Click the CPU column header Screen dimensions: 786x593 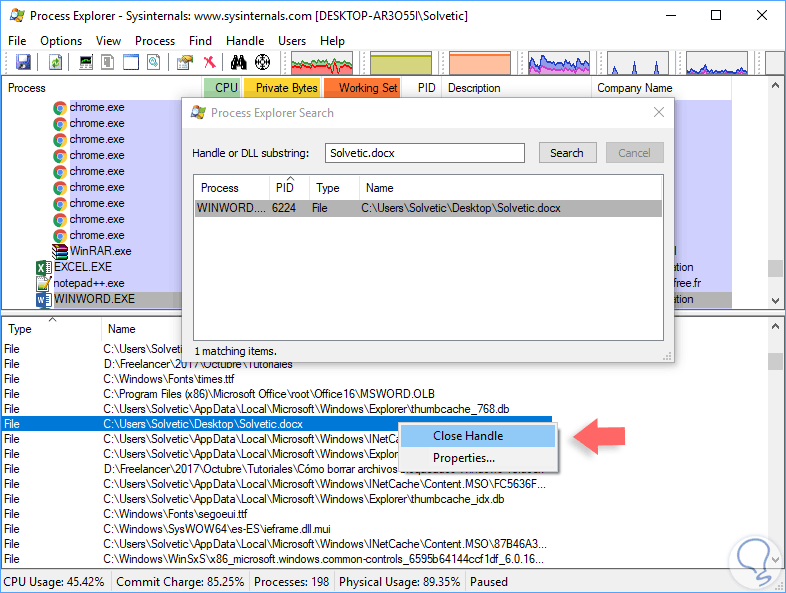223,88
